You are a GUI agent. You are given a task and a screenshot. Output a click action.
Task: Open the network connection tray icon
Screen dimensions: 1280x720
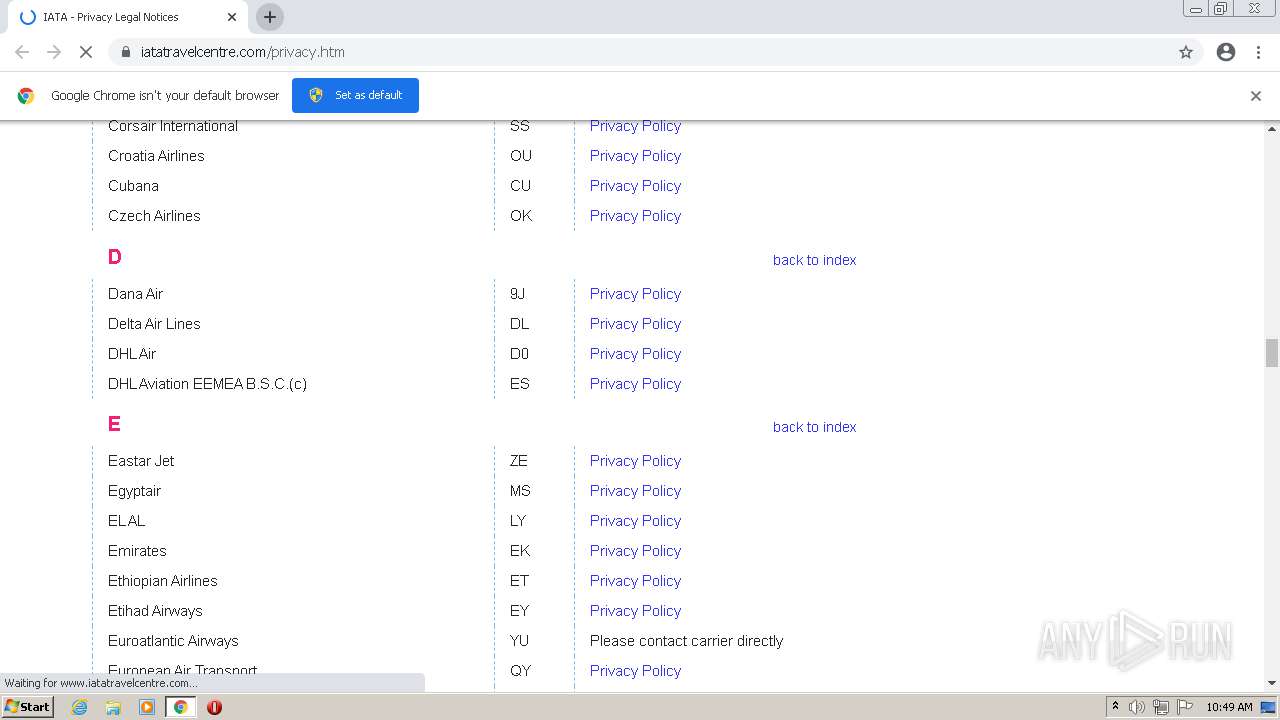pyautogui.click(x=1160, y=707)
